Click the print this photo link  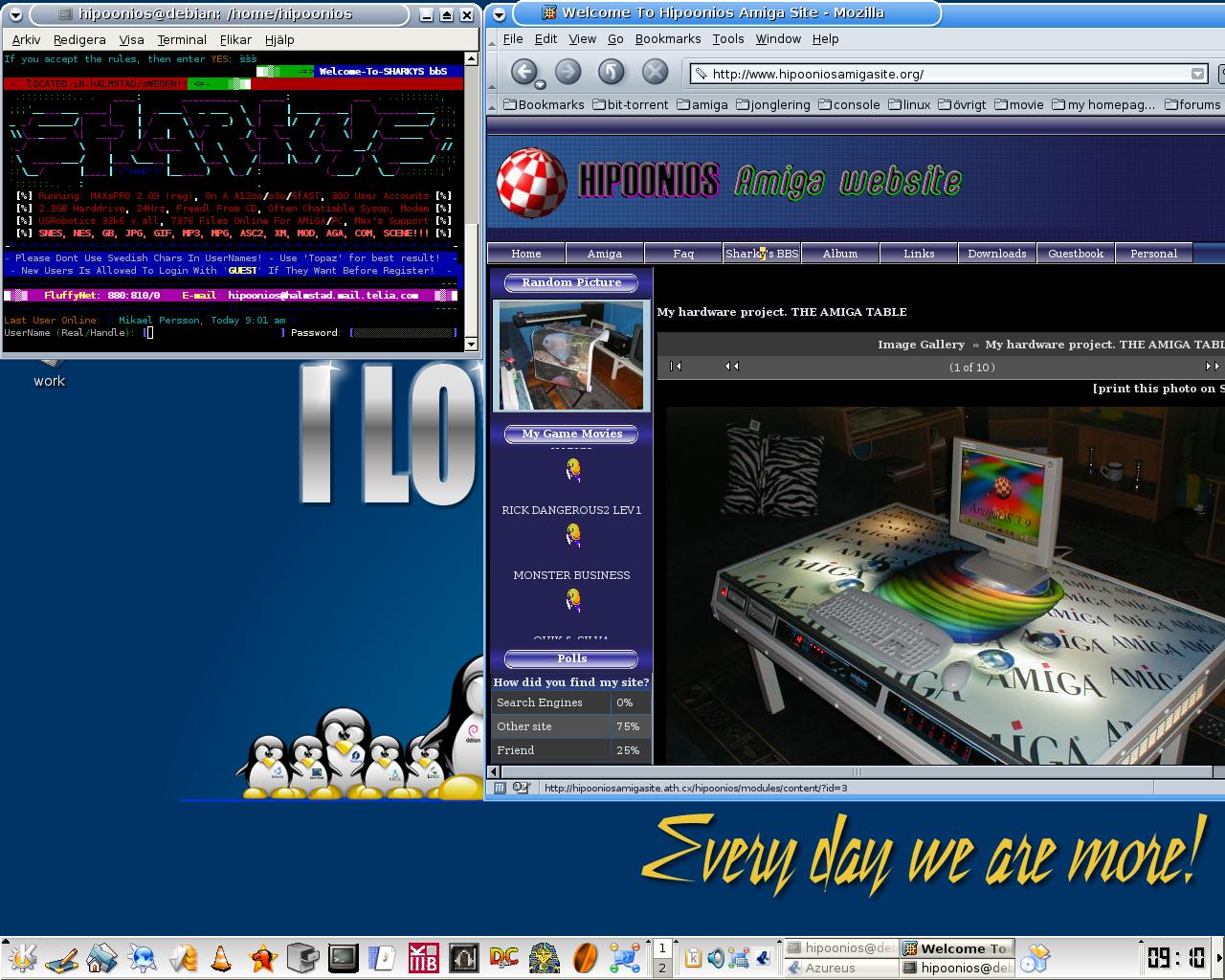pos(1159,388)
